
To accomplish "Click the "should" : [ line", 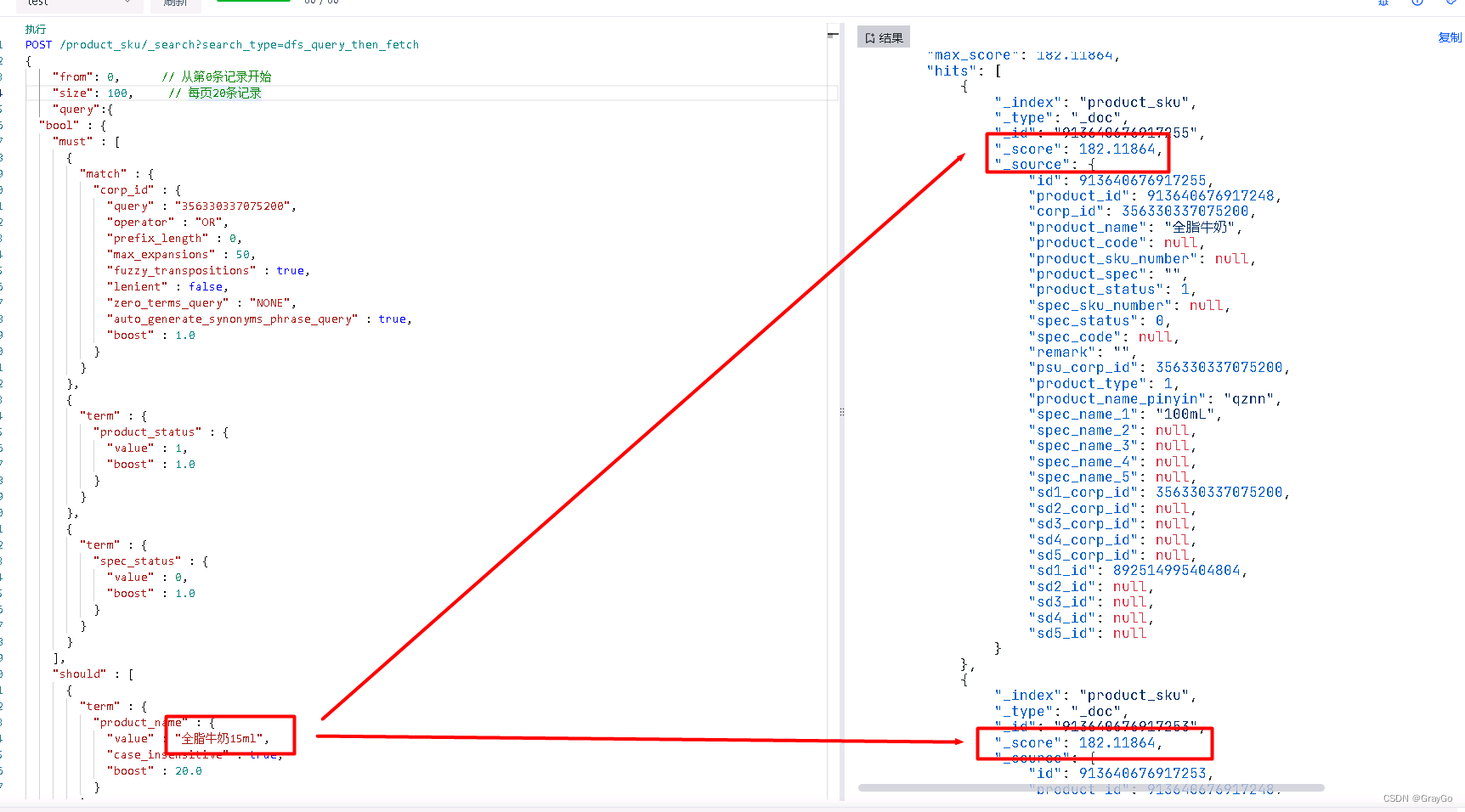I will (93, 674).
